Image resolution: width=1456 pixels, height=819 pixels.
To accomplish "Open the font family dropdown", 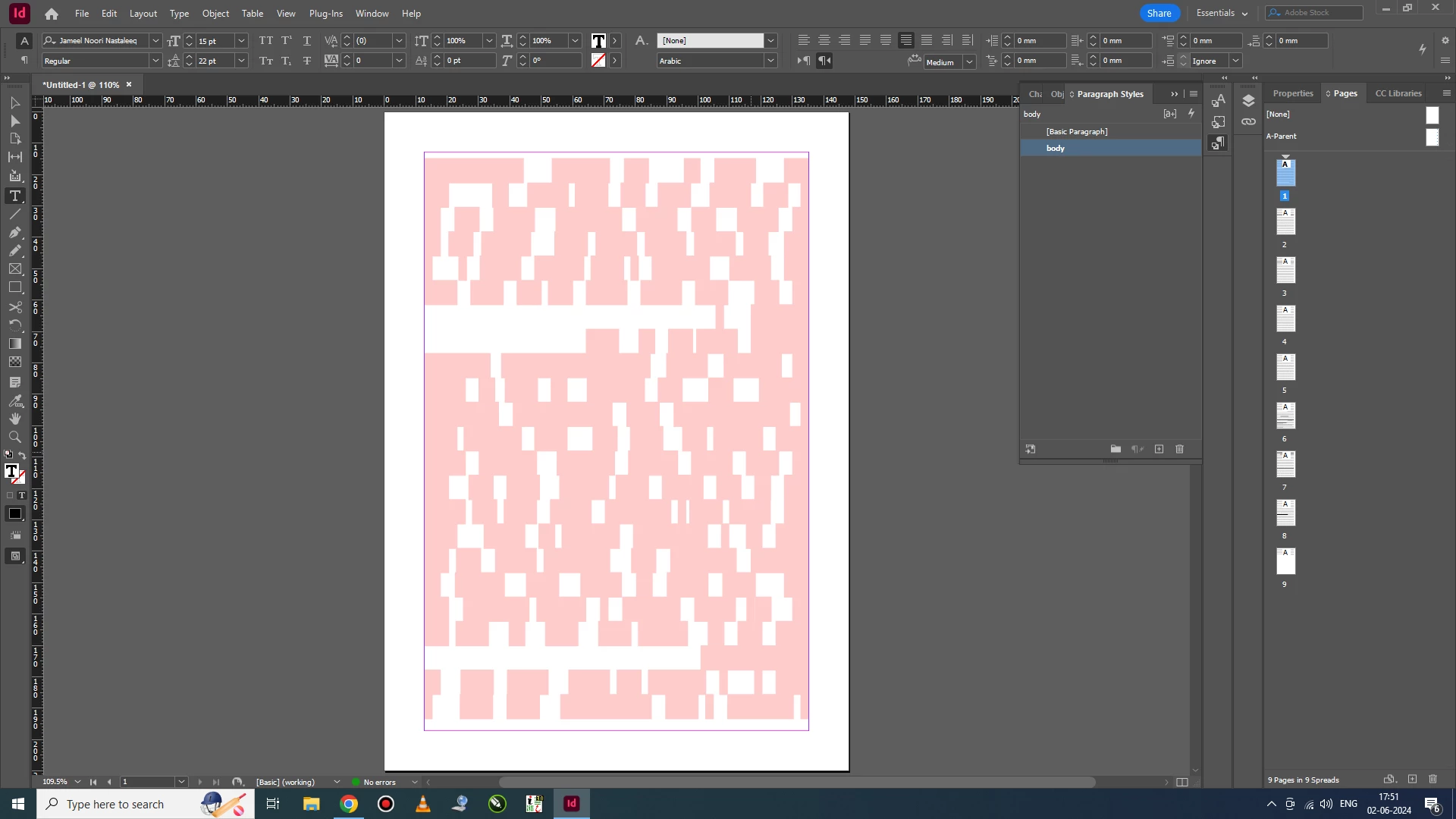I will point(155,41).
